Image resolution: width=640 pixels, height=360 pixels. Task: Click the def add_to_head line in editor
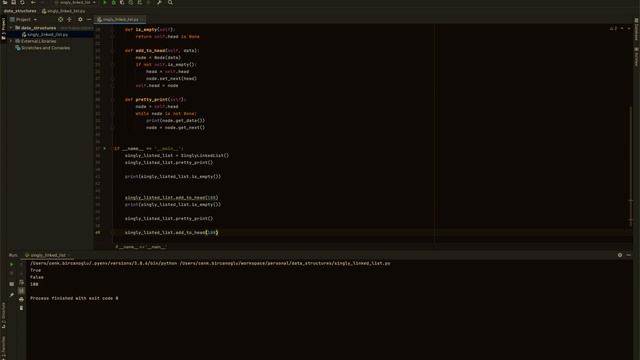click(162, 51)
